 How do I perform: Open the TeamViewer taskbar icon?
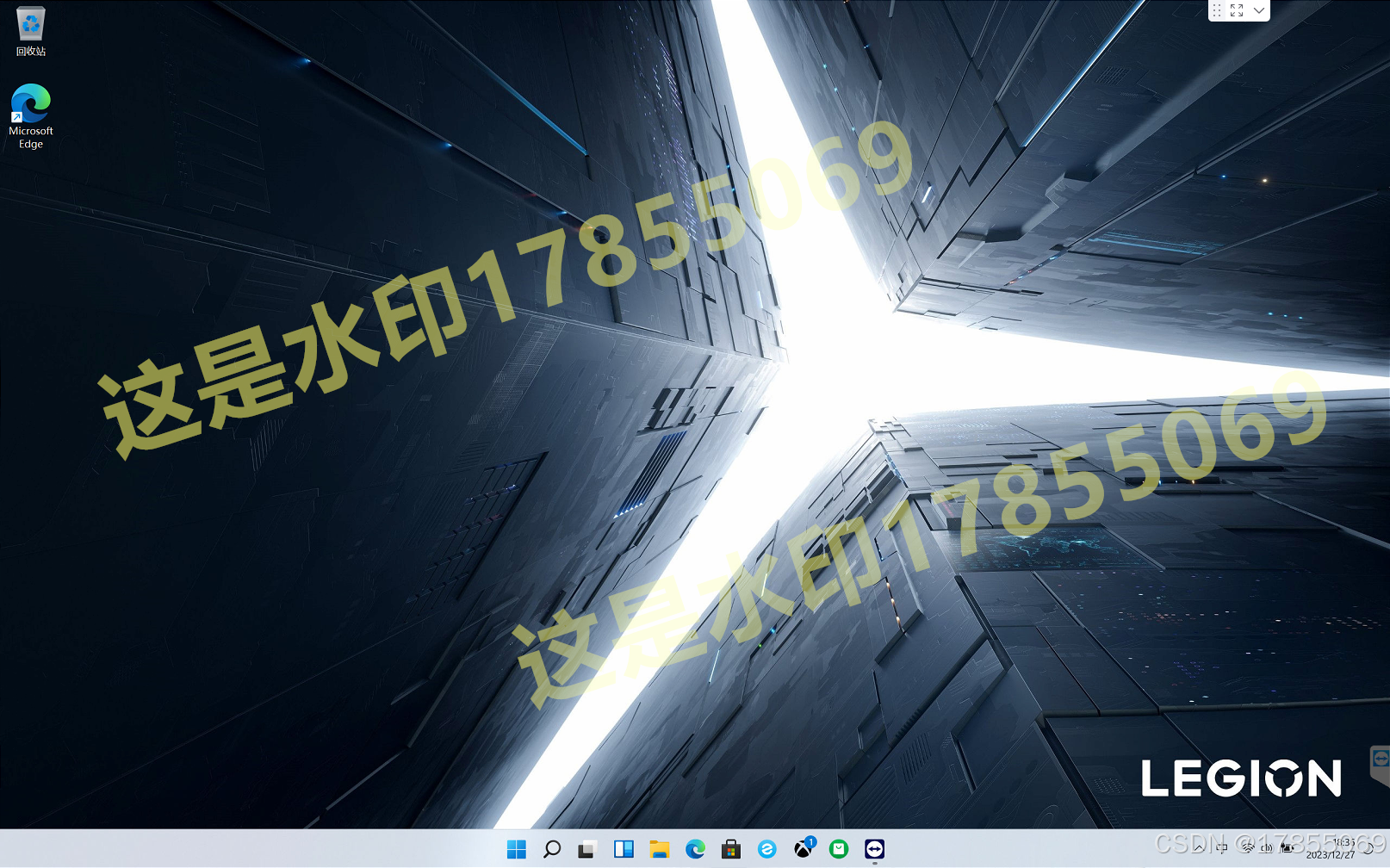click(x=875, y=849)
